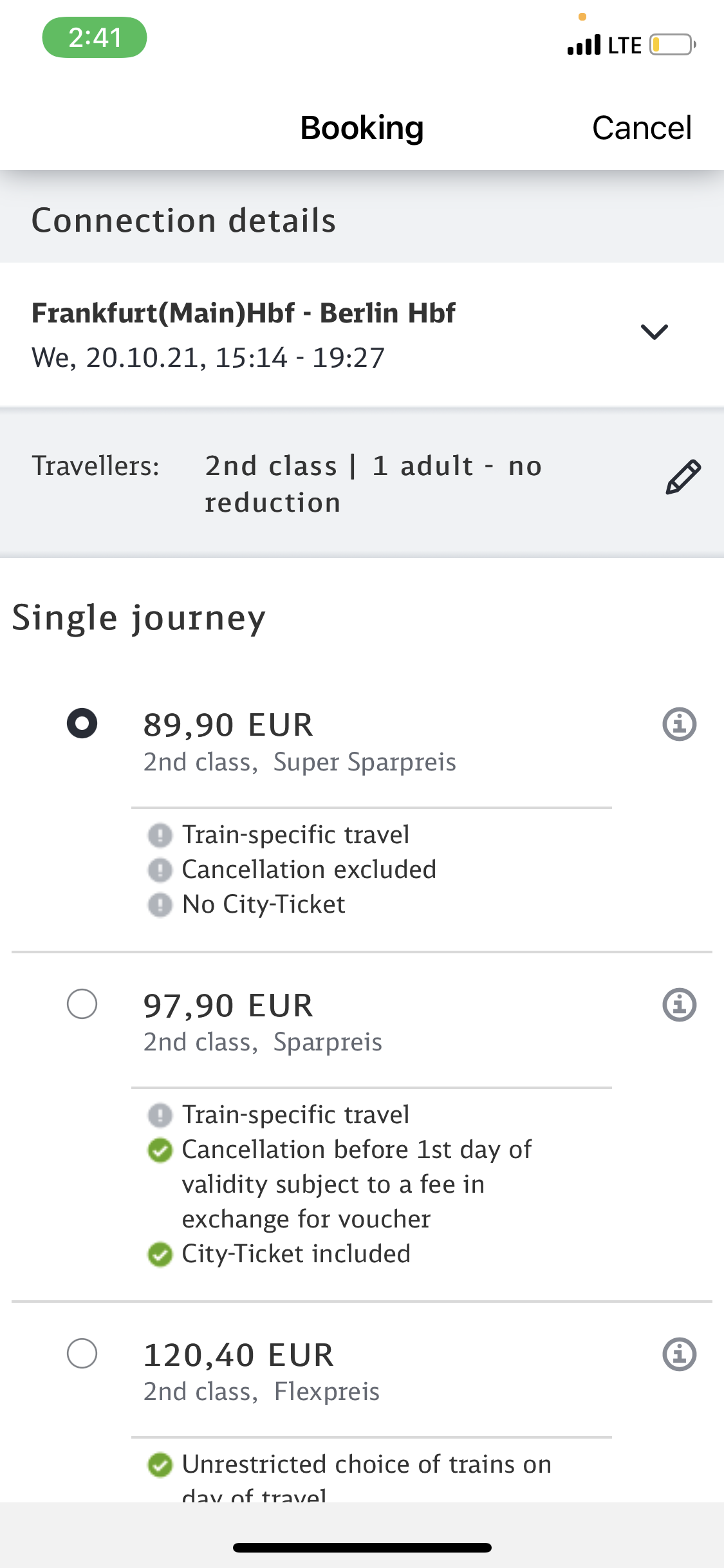Show info for the 120,40 EUR Flexpreis
This screenshot has height=1568, width=724.
click(x=679, y=1354)
